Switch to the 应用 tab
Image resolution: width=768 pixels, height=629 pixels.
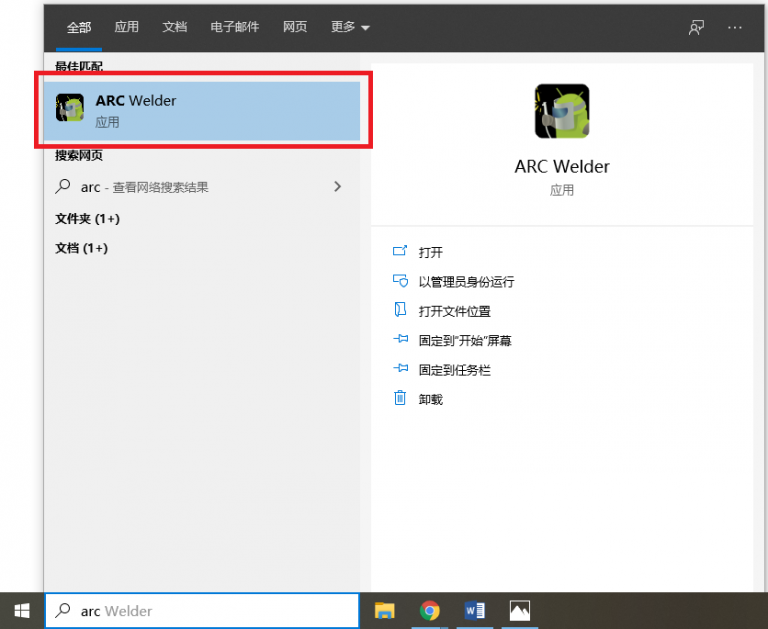point(127,27)
